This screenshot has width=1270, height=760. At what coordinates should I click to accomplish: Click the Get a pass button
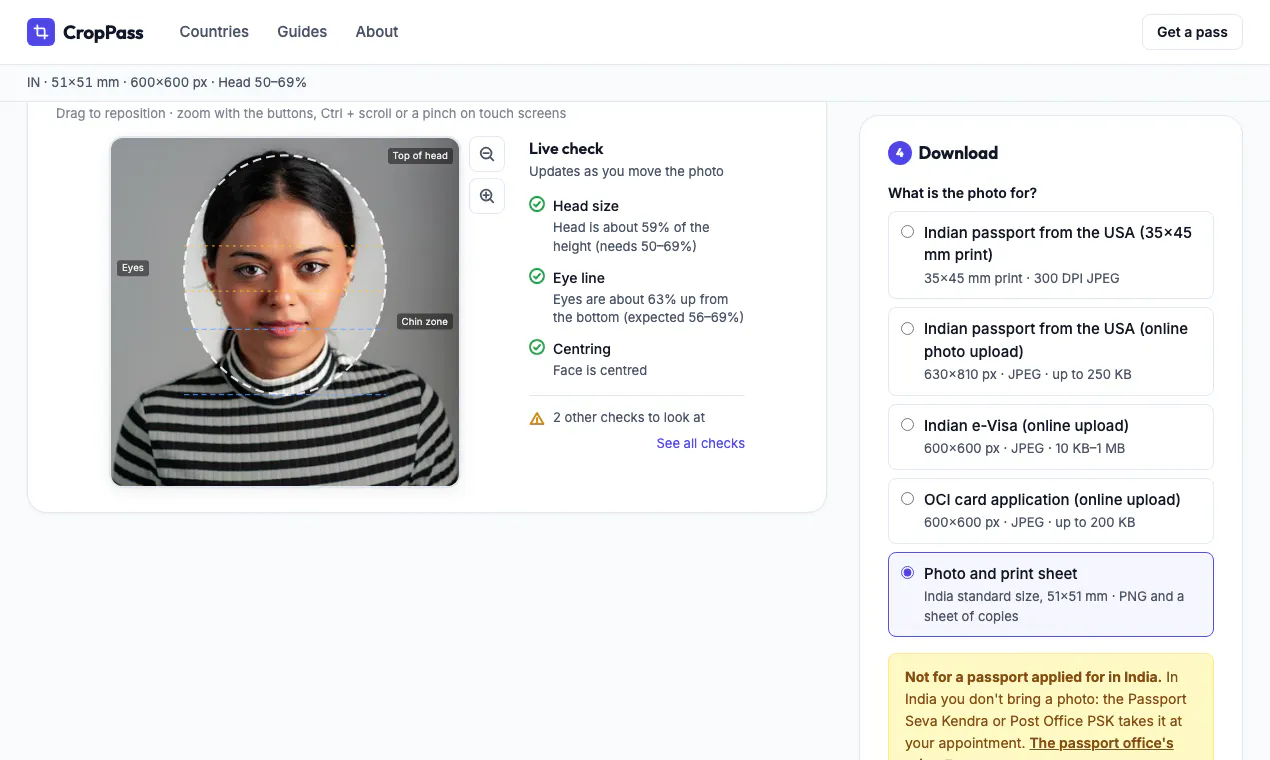[1192, 32]
